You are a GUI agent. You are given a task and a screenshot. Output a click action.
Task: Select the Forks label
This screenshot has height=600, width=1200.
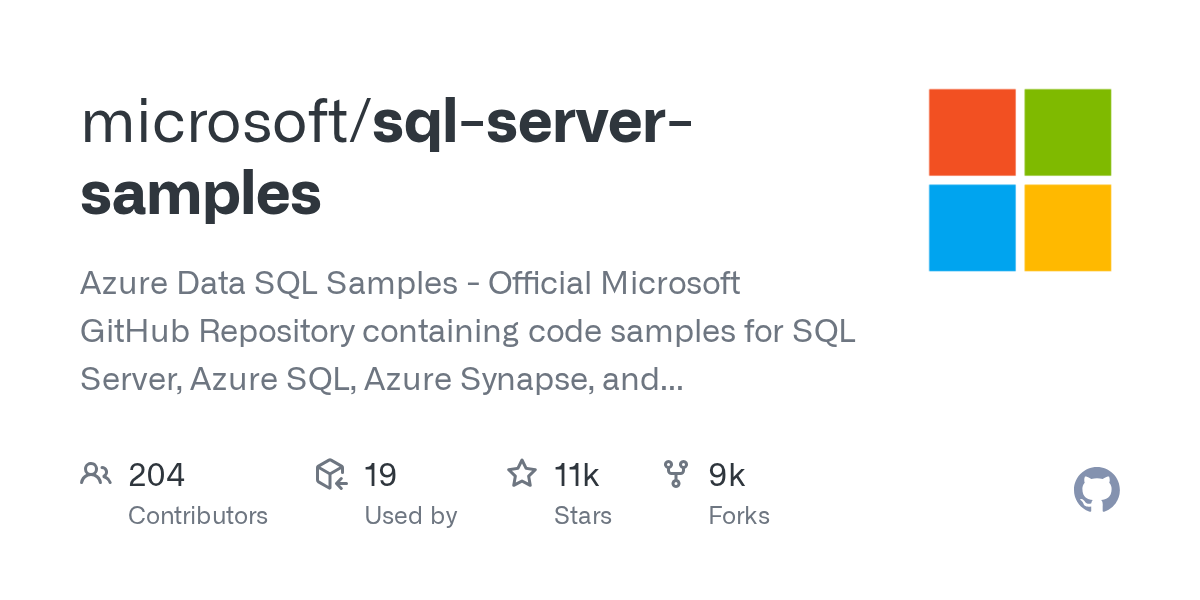(739, 516)
